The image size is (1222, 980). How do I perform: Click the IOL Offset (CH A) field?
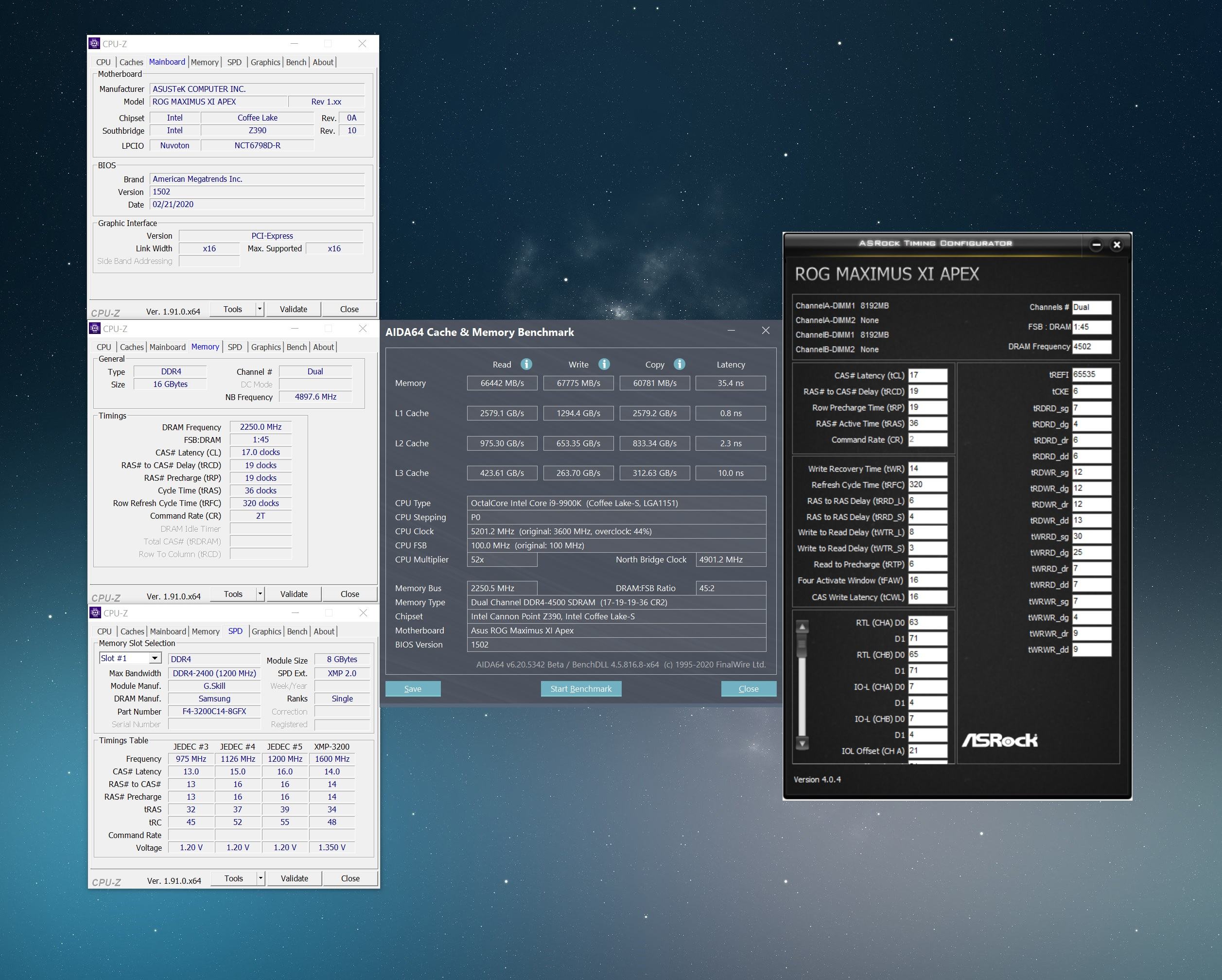[927, 751]
